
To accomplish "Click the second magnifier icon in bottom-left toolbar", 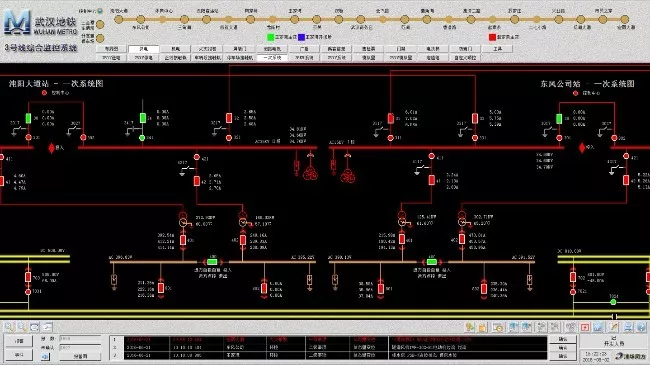I will 22,327.
